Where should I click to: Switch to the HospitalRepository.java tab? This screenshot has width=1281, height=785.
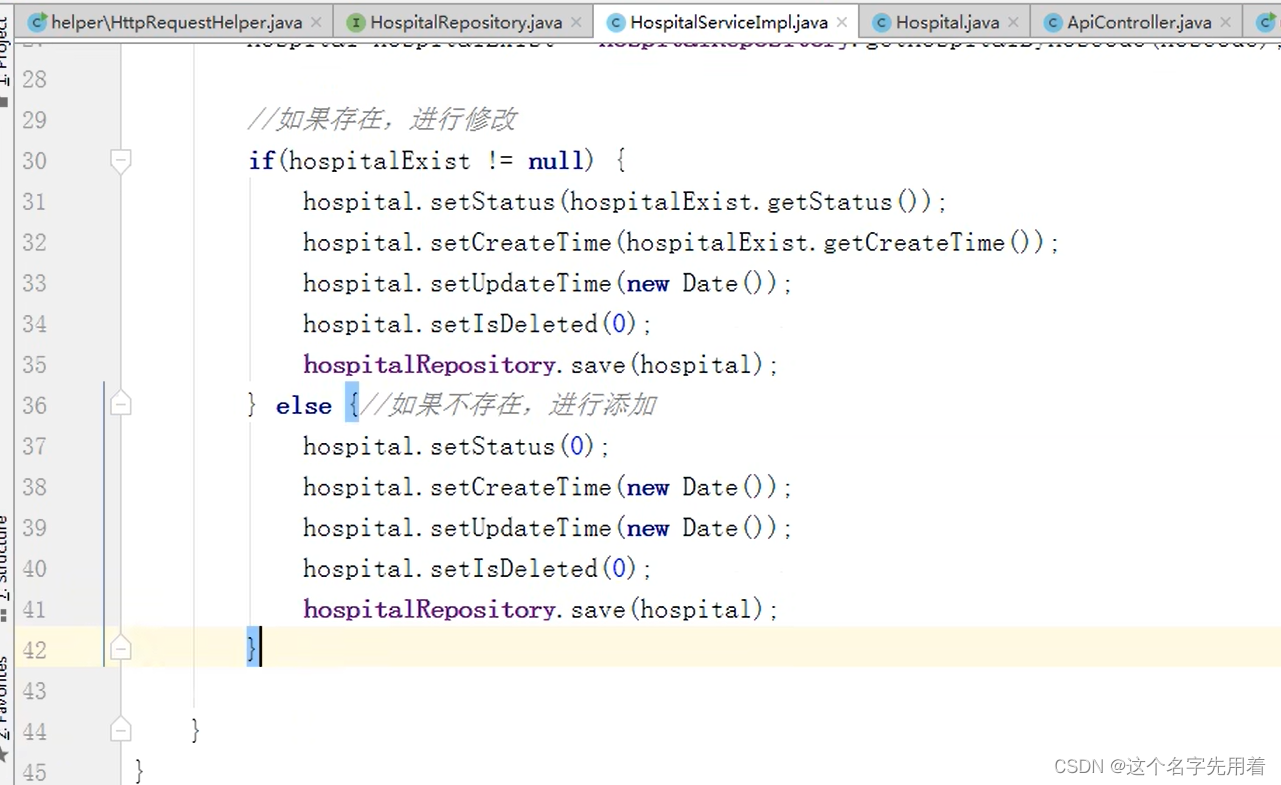tap(462, 22)
